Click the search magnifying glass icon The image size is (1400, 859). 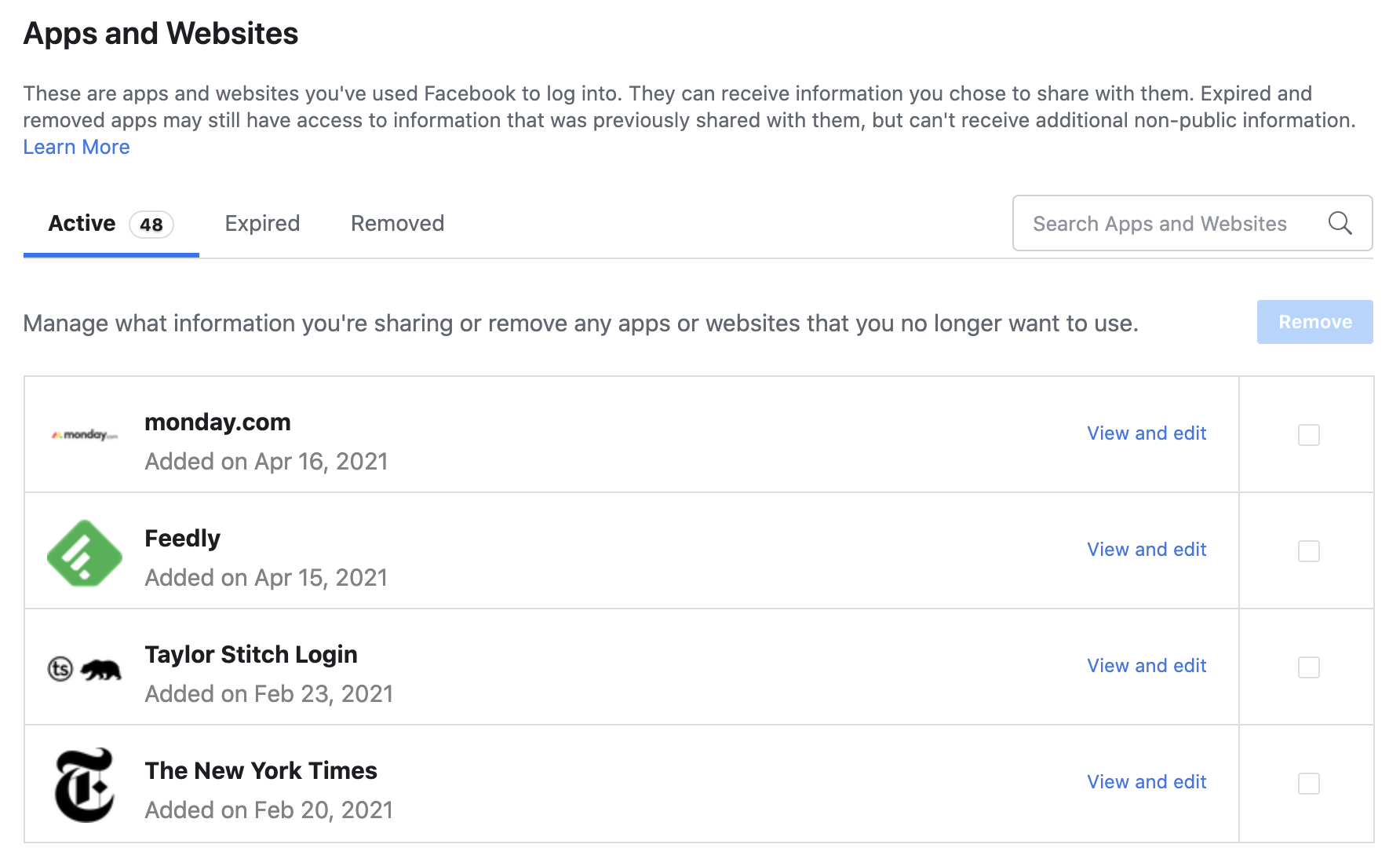(x=1340, y=223)
